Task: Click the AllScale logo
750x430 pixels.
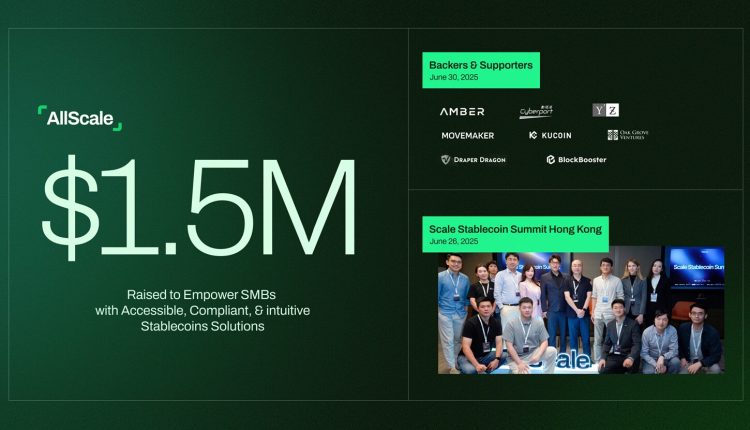Action: [80, 118]
